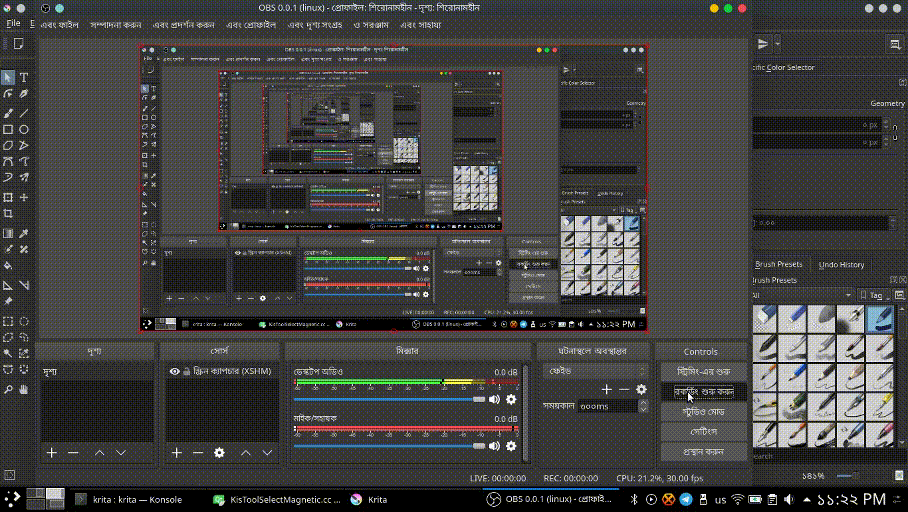The height and width of the screenshot is (512, 908).
Task: Open Krita's Tag button in Brush Presets
Action: click(874, 295)
